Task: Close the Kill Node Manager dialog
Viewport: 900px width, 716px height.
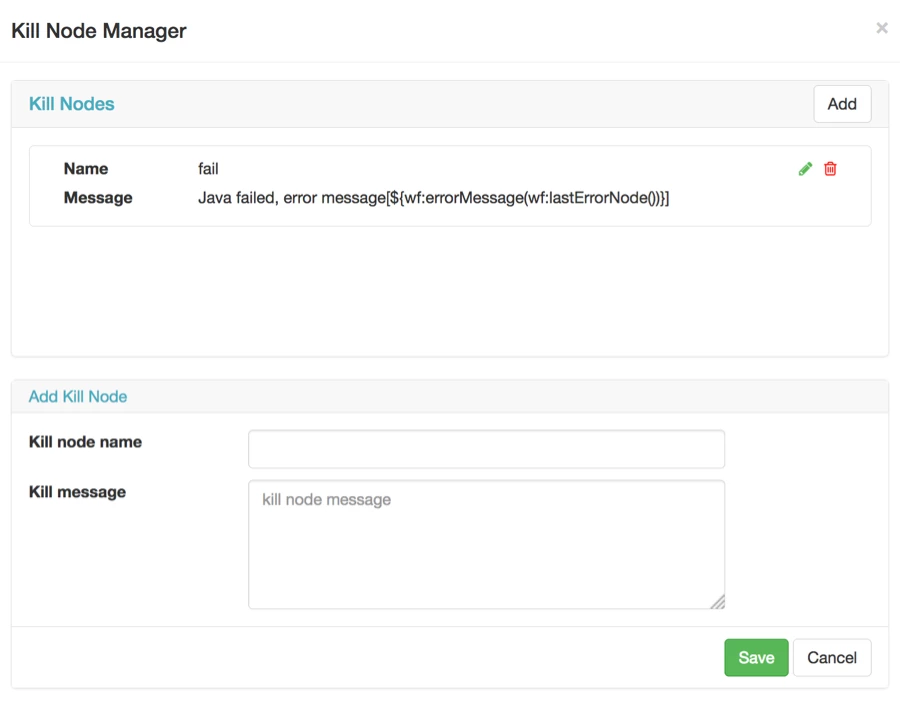Action: pos(882,28)
